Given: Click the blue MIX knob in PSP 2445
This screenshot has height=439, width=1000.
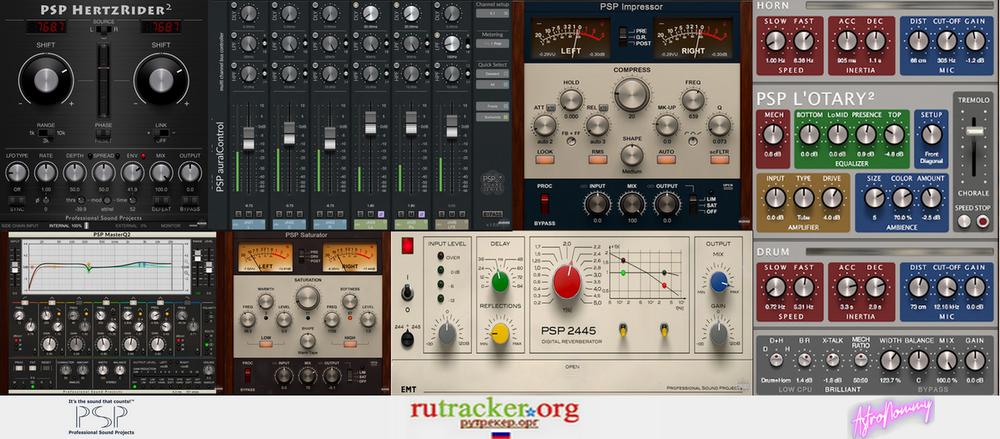Looking at the screenshot, I should click(719, 281).
